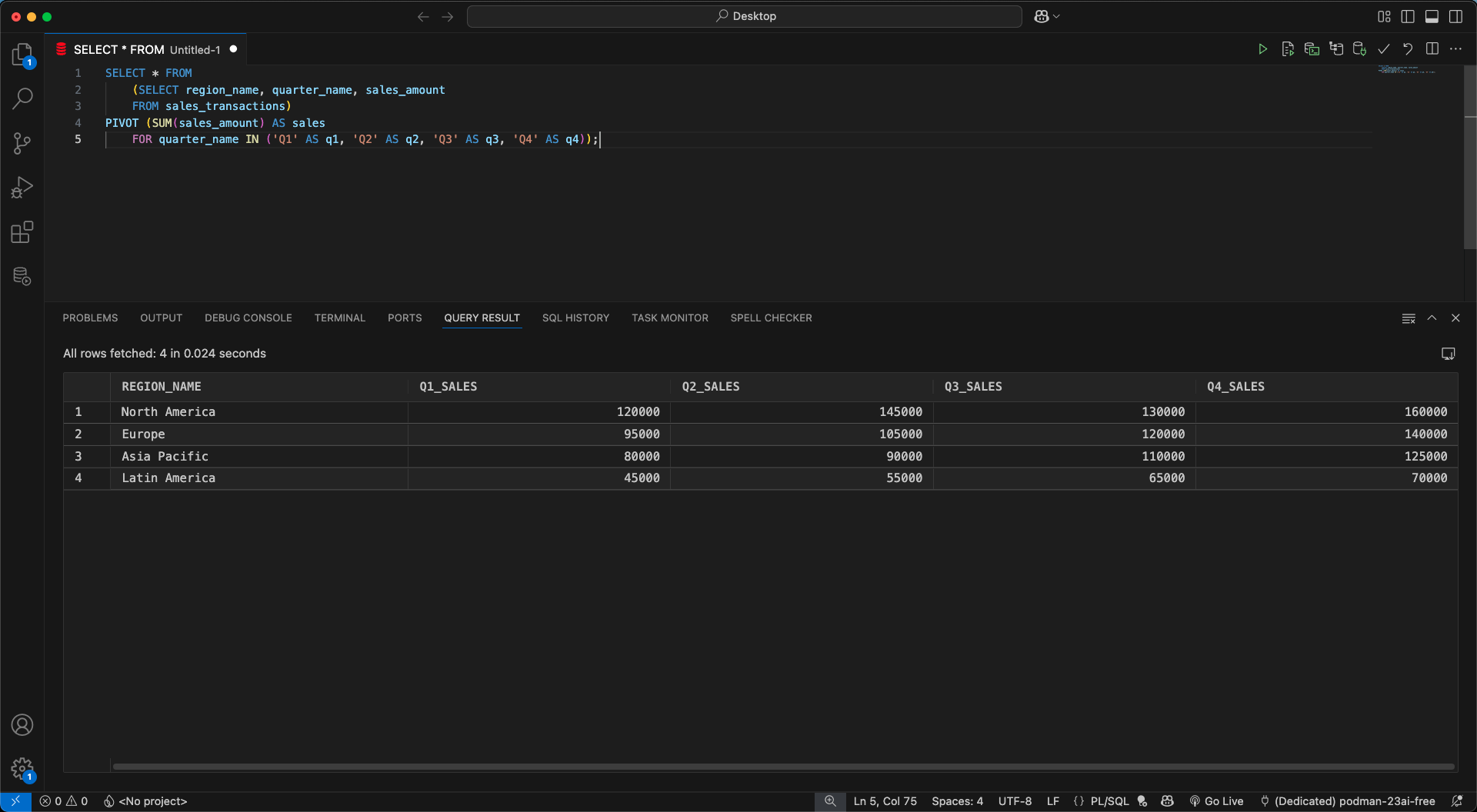This screenshot has height=812, width=1477.
Task: Toggle the secondary side bar
Action: pos(1456,16)
